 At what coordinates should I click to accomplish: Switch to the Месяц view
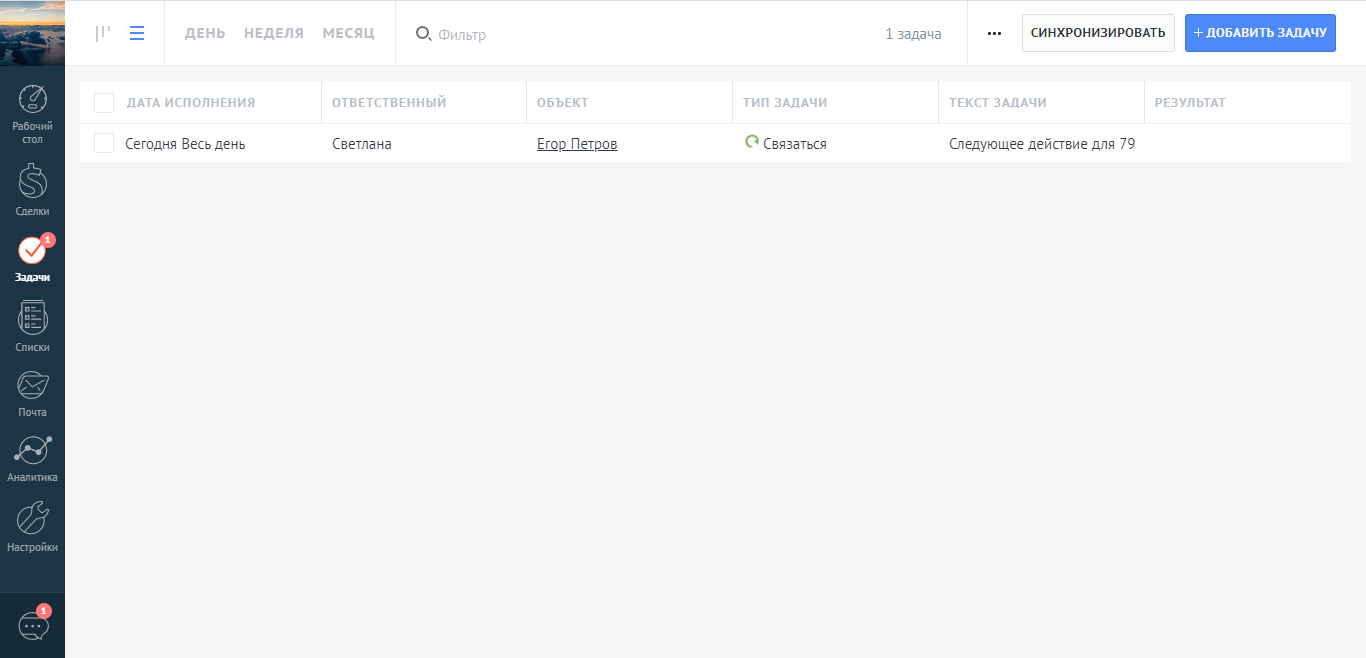tap(348, 33)
